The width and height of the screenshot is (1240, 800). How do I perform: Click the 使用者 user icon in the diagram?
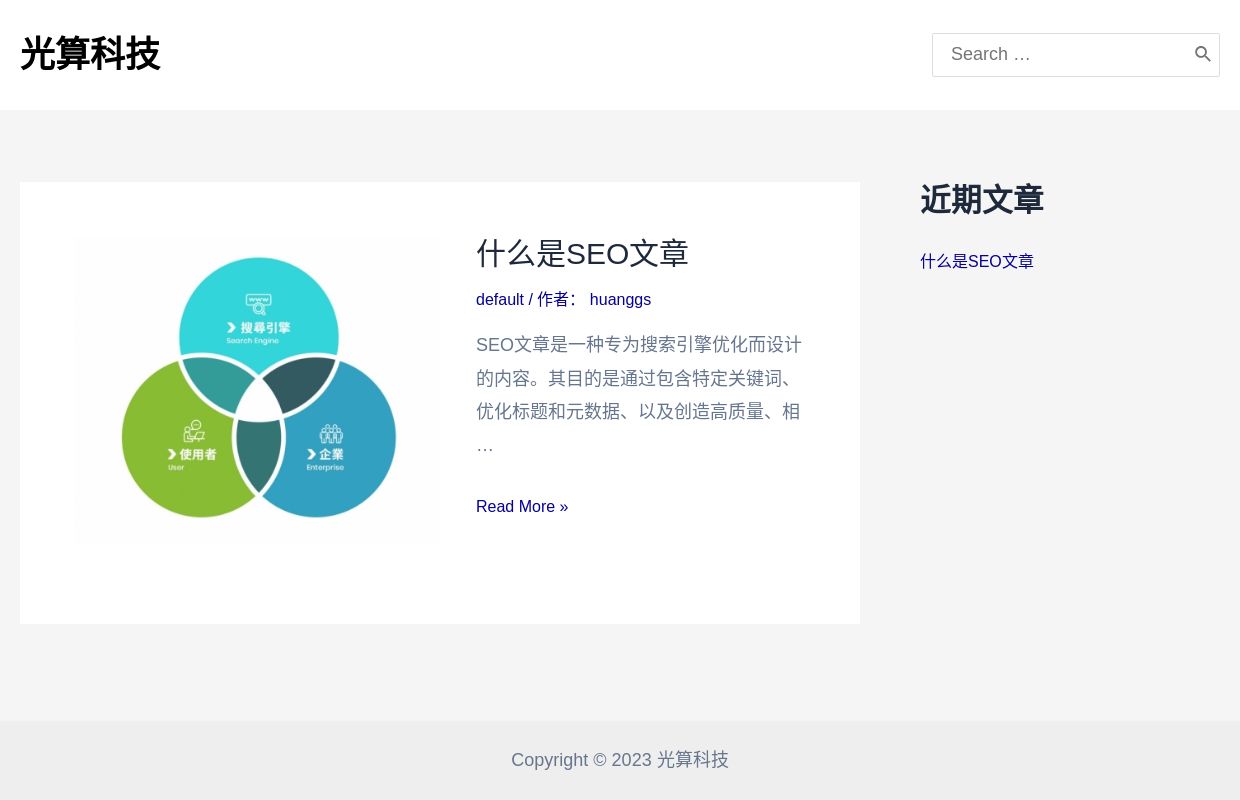click(x=194, y=432)
